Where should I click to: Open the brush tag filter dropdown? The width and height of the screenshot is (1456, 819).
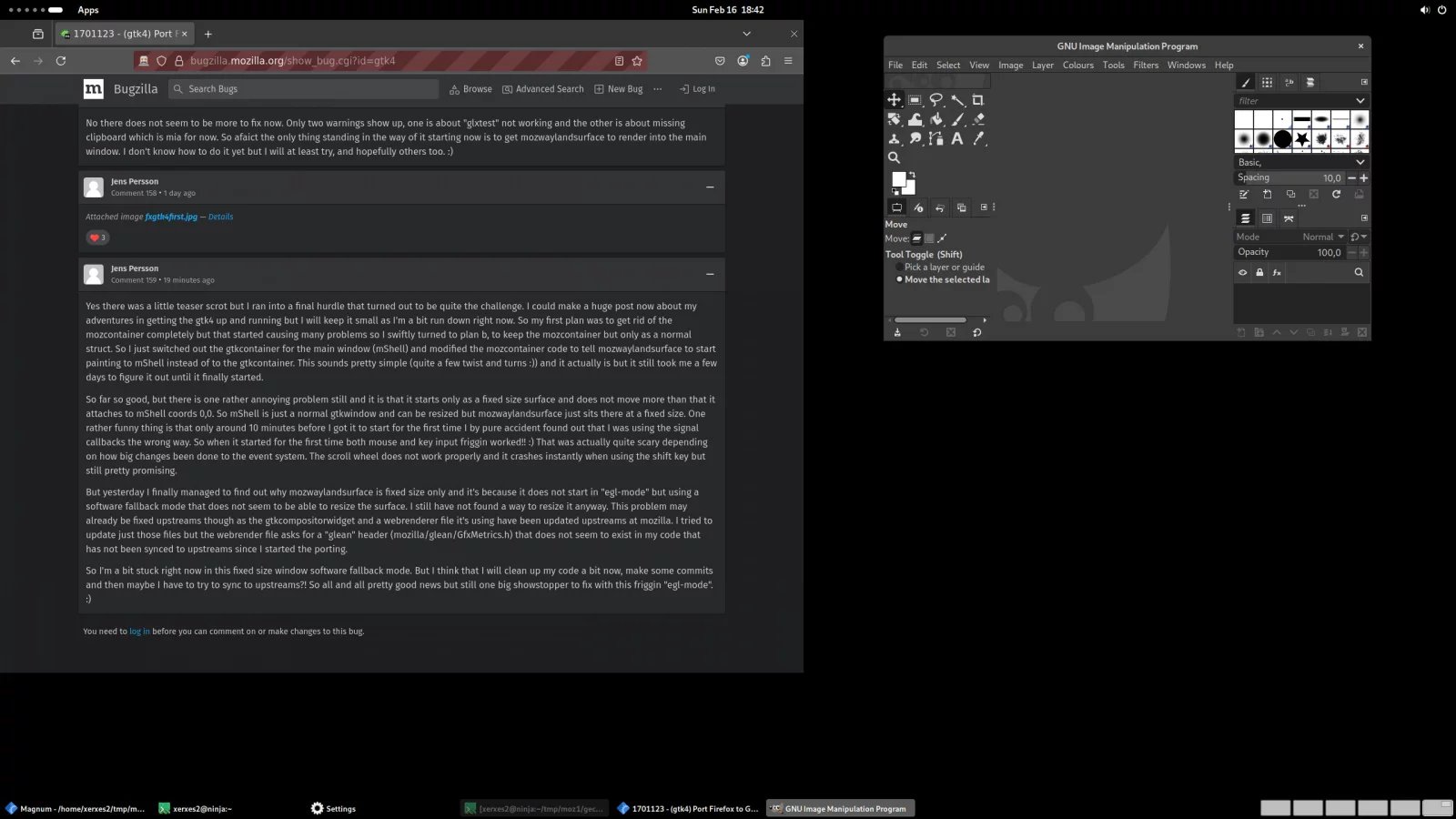(x=1360, y=101)
